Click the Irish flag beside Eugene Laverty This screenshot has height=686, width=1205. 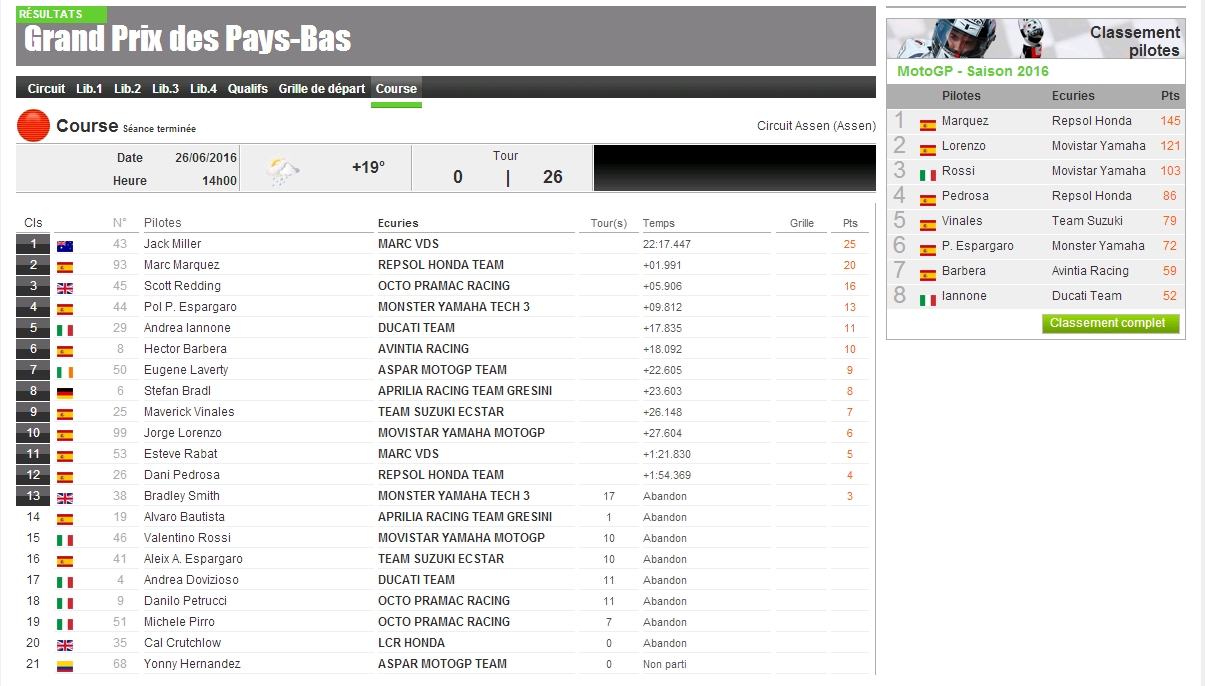(65, 372)
